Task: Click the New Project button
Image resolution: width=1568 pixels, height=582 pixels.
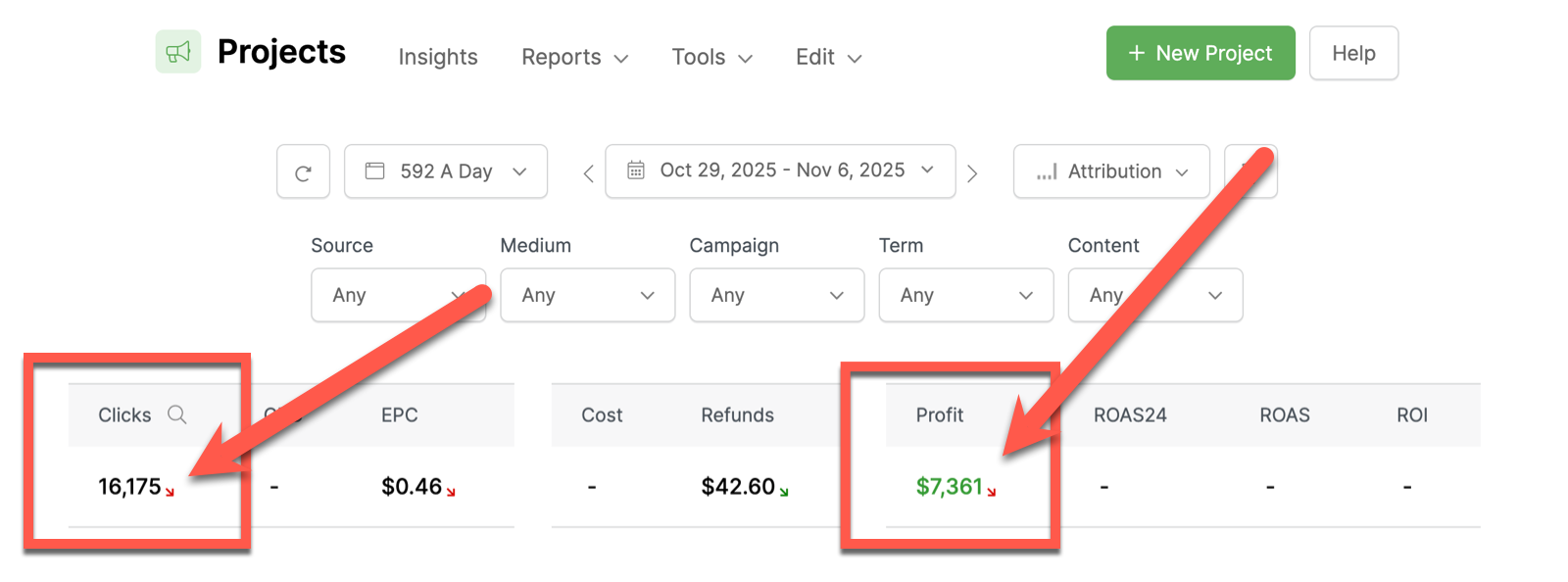Action: pos(1200,53)
